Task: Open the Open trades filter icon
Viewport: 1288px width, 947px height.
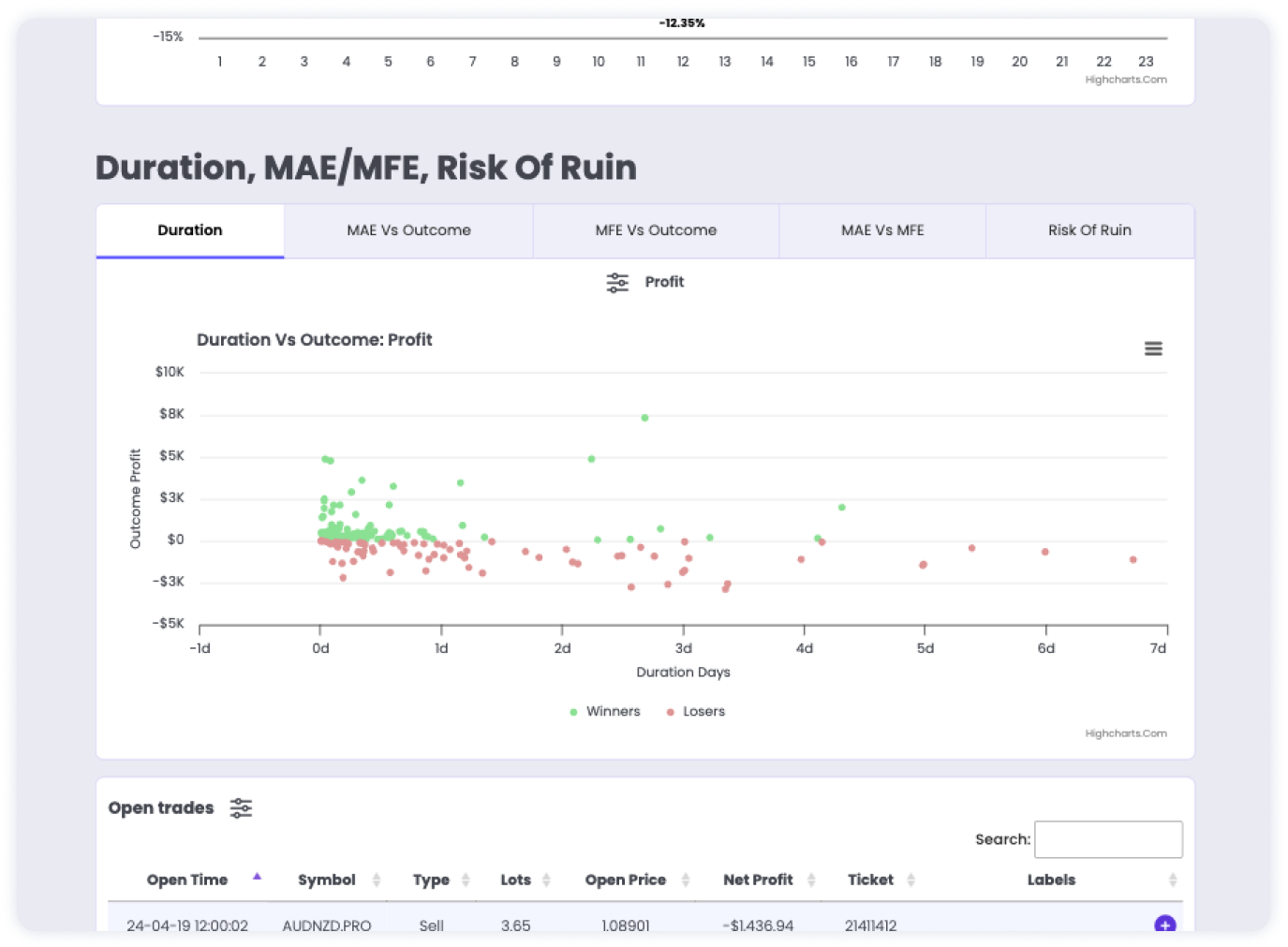Action: click(x=241, y=807)
